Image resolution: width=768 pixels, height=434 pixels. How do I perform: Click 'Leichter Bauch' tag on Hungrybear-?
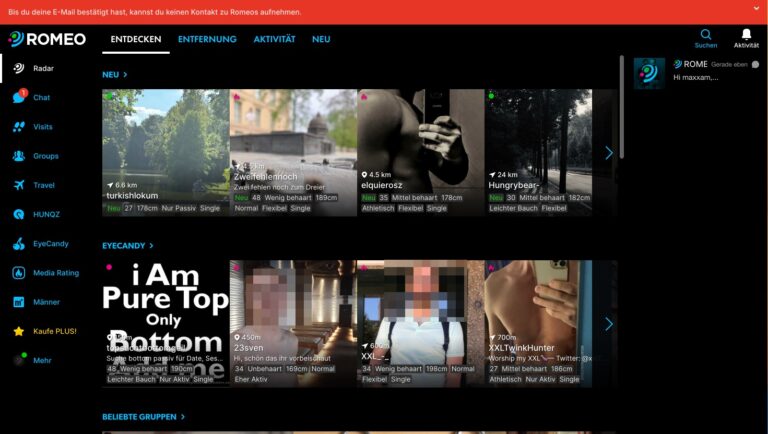(x=513, y=208)
